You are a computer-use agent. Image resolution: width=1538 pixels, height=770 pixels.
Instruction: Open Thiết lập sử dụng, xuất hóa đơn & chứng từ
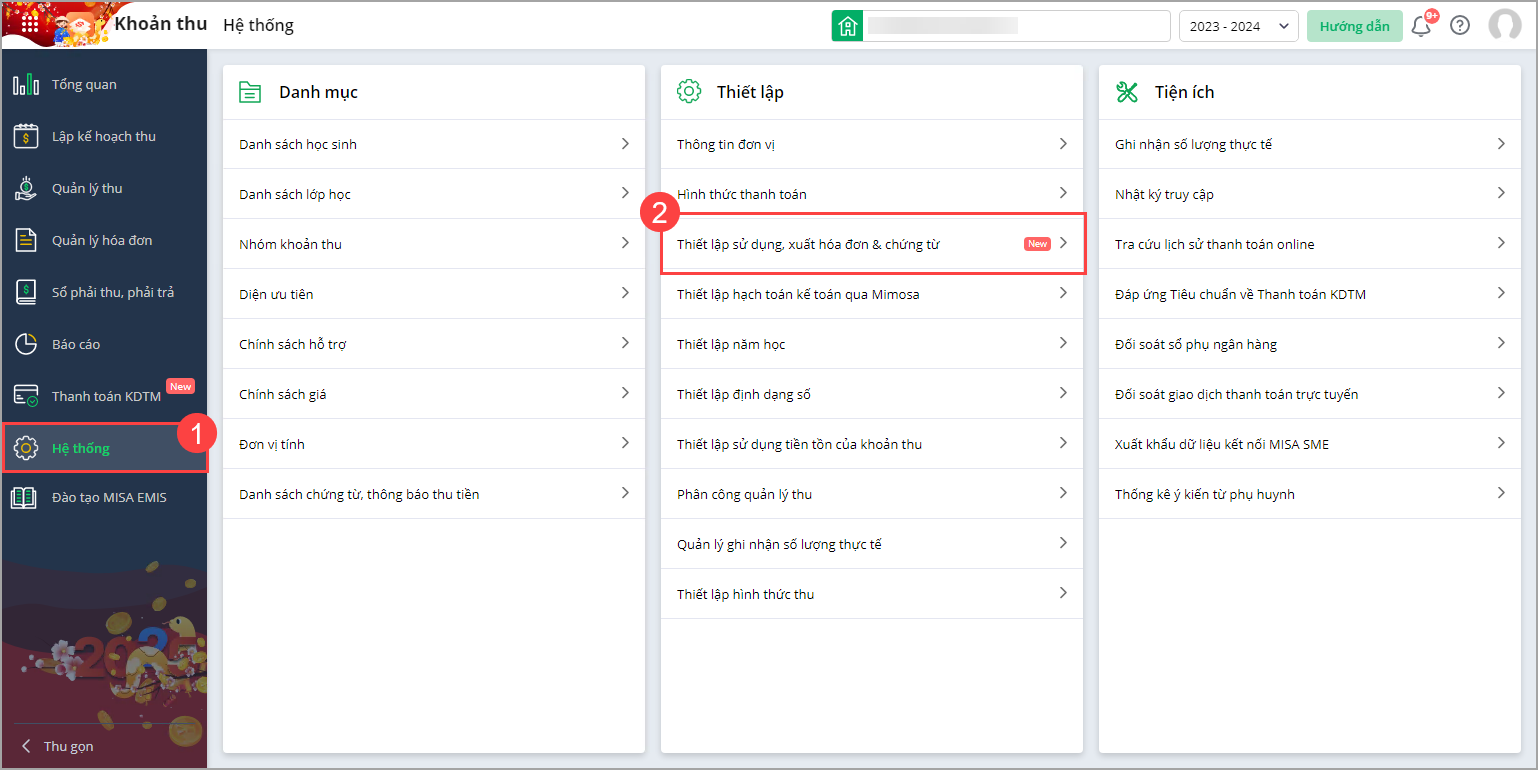(x=808, y=244)
